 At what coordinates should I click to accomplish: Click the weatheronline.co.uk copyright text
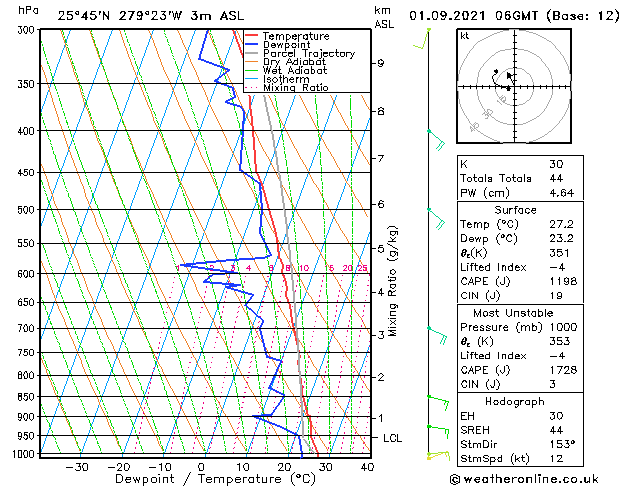pyautogui.click(x=524, y=479)
